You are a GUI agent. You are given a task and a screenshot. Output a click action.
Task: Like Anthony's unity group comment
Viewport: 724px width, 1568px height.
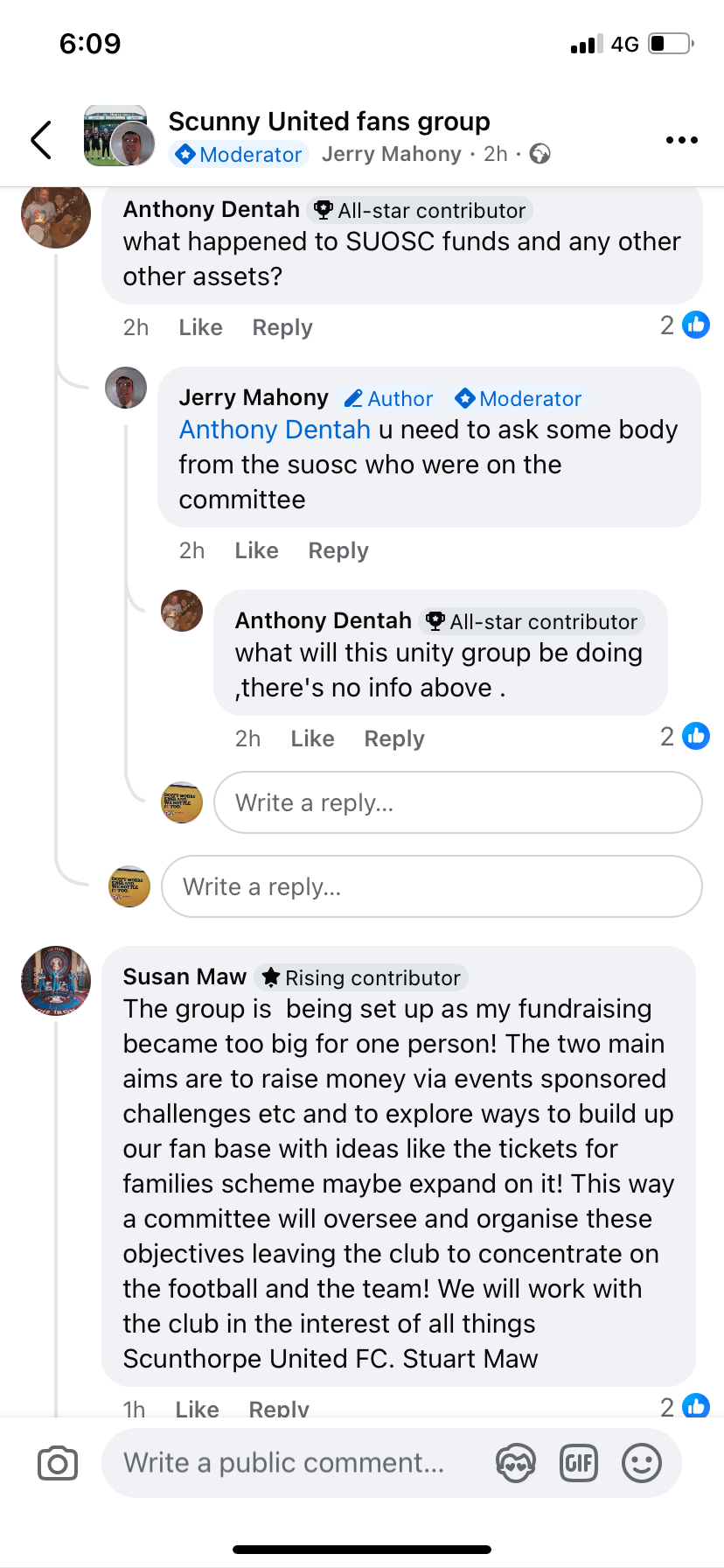coord(312,738)
